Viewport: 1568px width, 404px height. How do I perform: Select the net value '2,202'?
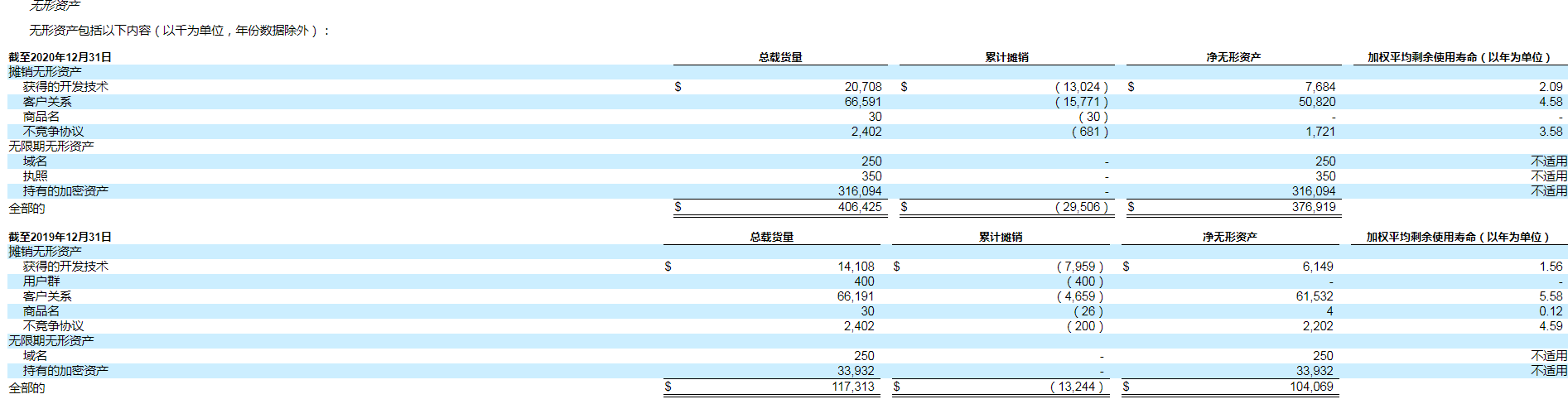1318,326
